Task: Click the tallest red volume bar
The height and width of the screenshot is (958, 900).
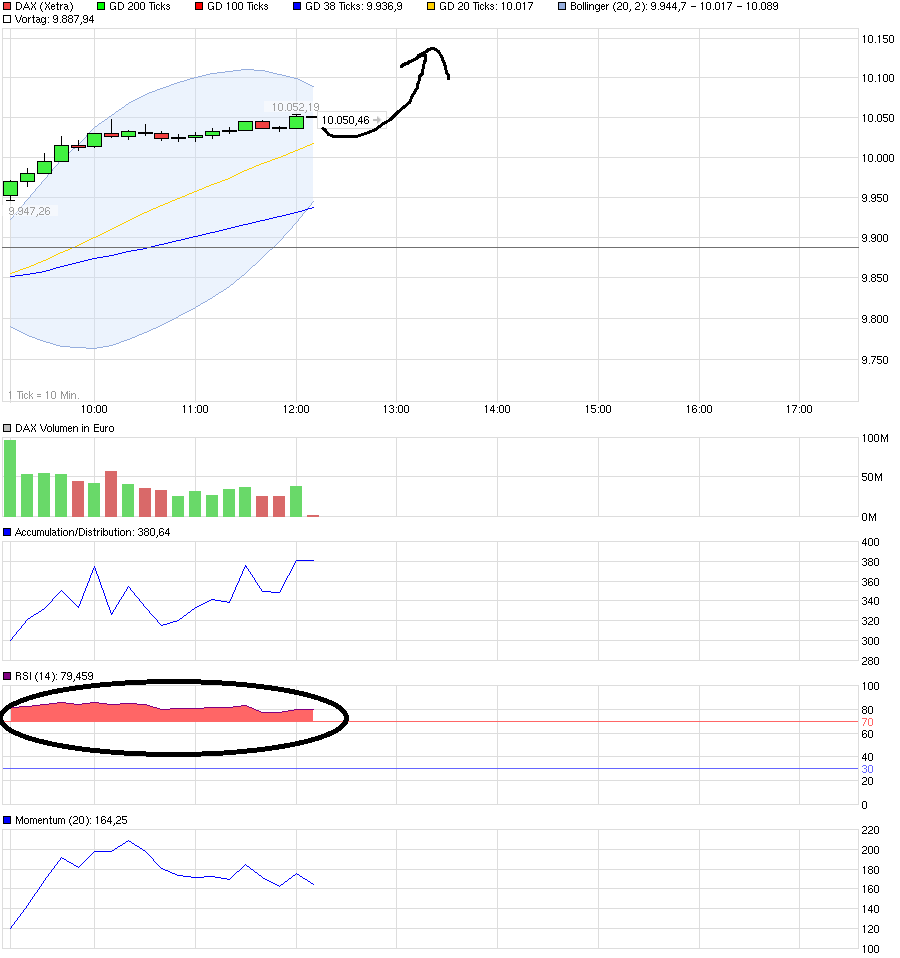Action: 111,494
